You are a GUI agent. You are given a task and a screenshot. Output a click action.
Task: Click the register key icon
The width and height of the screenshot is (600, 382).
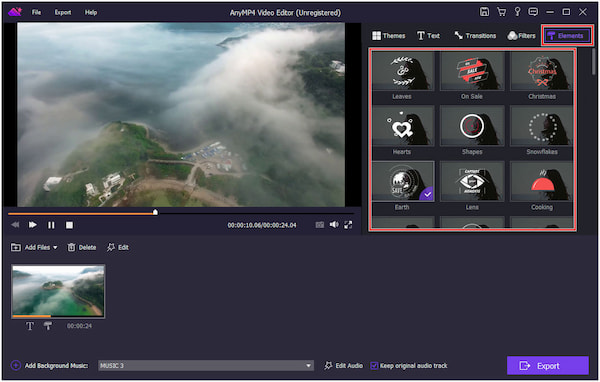pyautogui.click(x=517, y=12)
